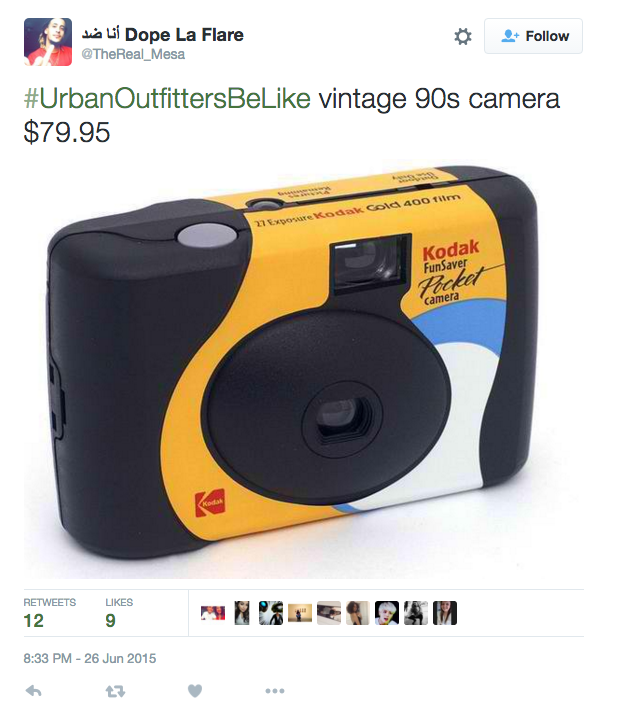Show the 9 likes list

click(x=119, y=613)
